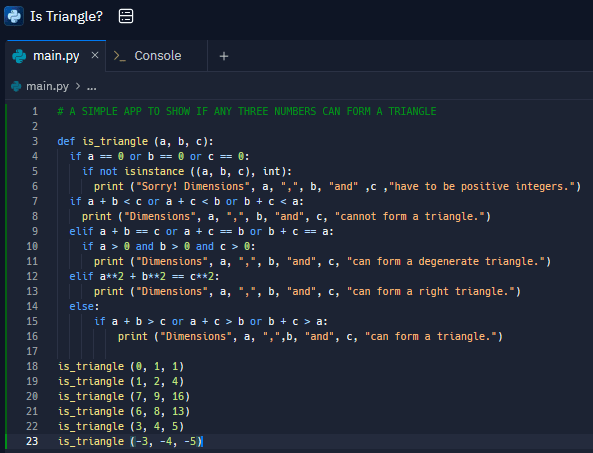Click line number 1 in gutter
Image resolution: width=593 pixels, height=453 pixels.
tap(35, 112)
